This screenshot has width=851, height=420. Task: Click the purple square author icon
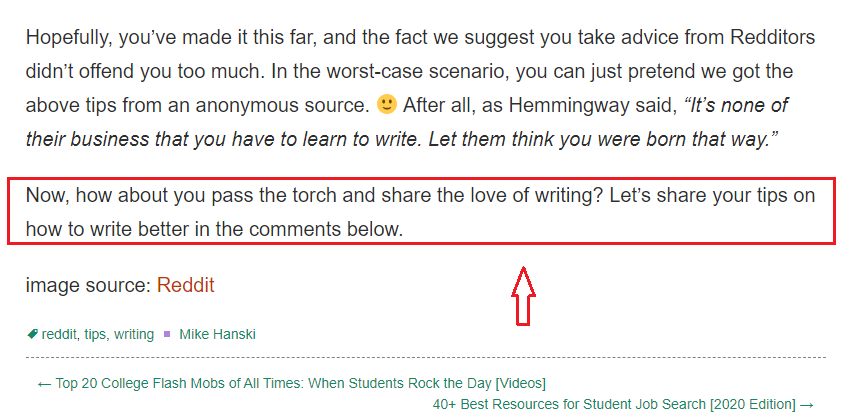(167, 334)
